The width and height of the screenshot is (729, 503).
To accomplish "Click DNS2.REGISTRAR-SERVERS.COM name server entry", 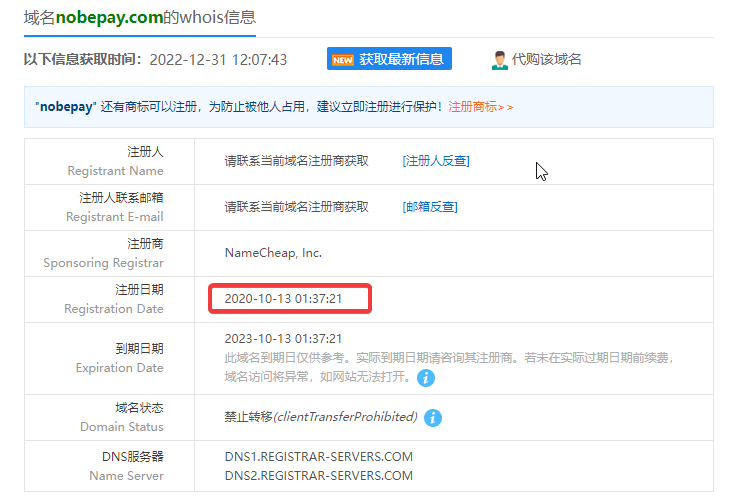I will coord(318,475).
